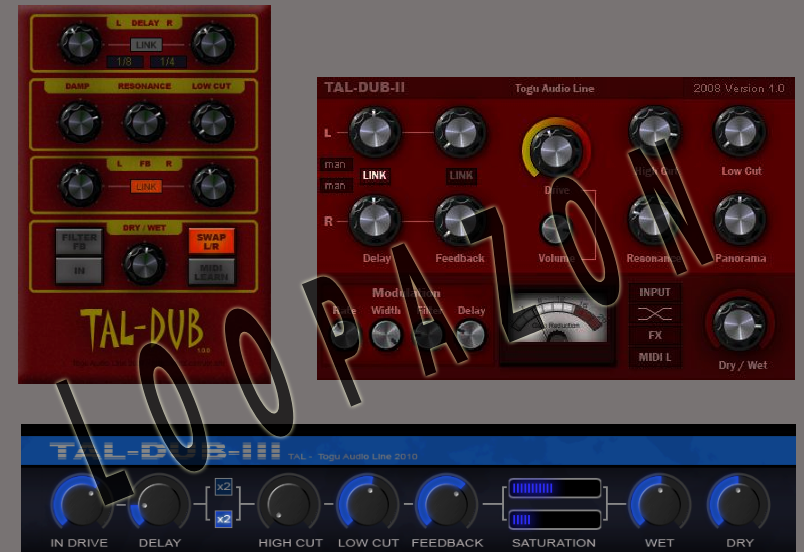804x552 pixels.
Task: Toggle the highlighted lower x2 button
Action: 224,519
